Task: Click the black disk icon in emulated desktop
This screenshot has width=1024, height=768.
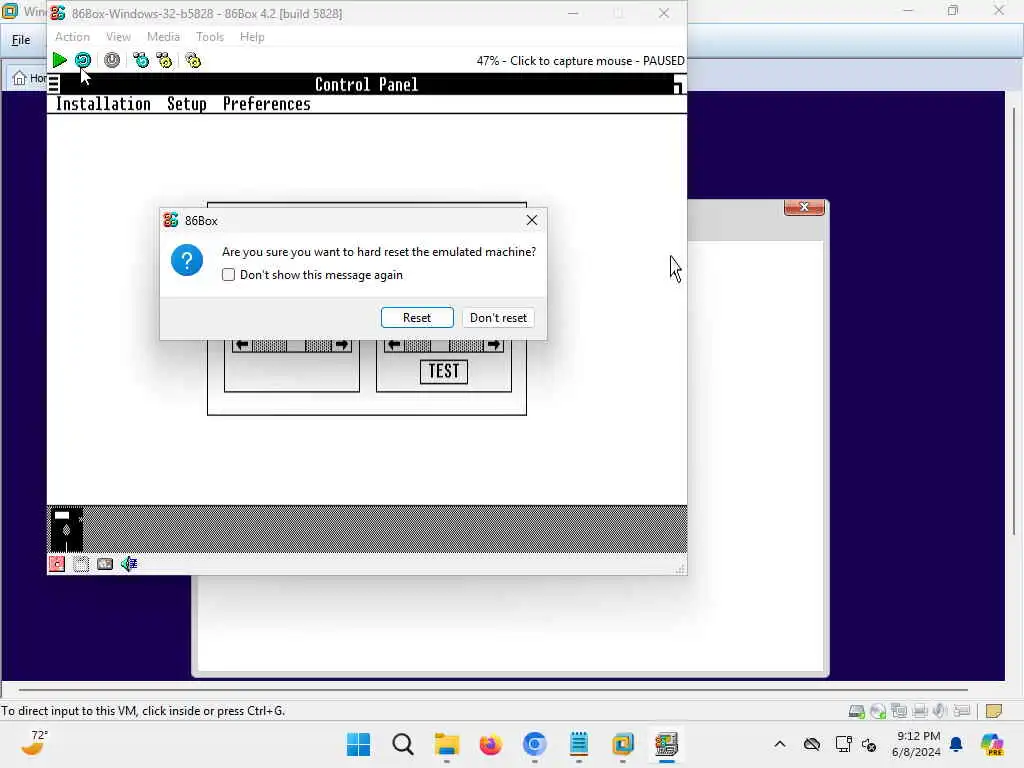Action: tap(66, 529)
